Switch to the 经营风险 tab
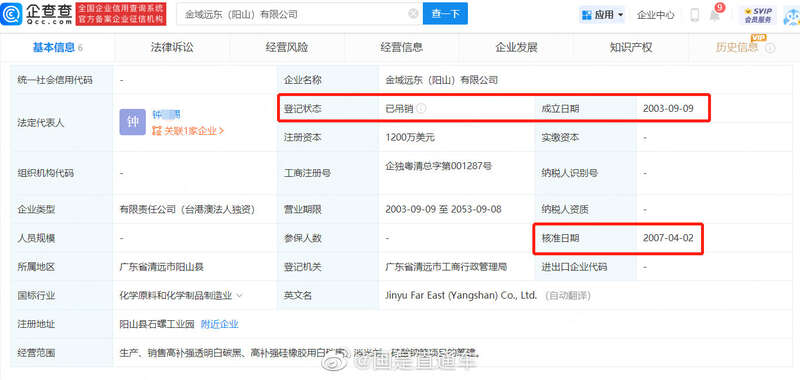 (287, 47)
